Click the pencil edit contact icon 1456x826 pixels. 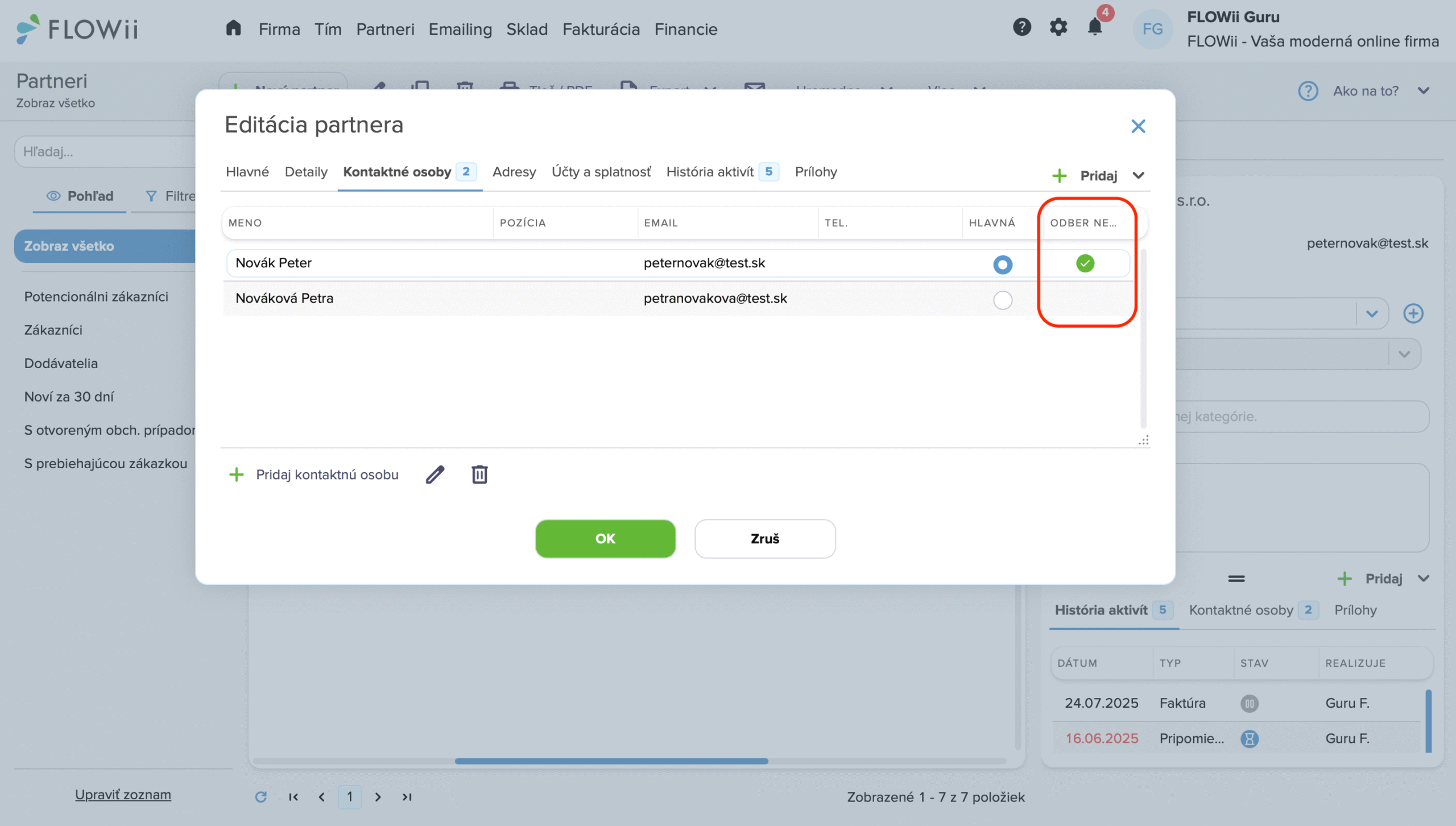click(435, 474)
